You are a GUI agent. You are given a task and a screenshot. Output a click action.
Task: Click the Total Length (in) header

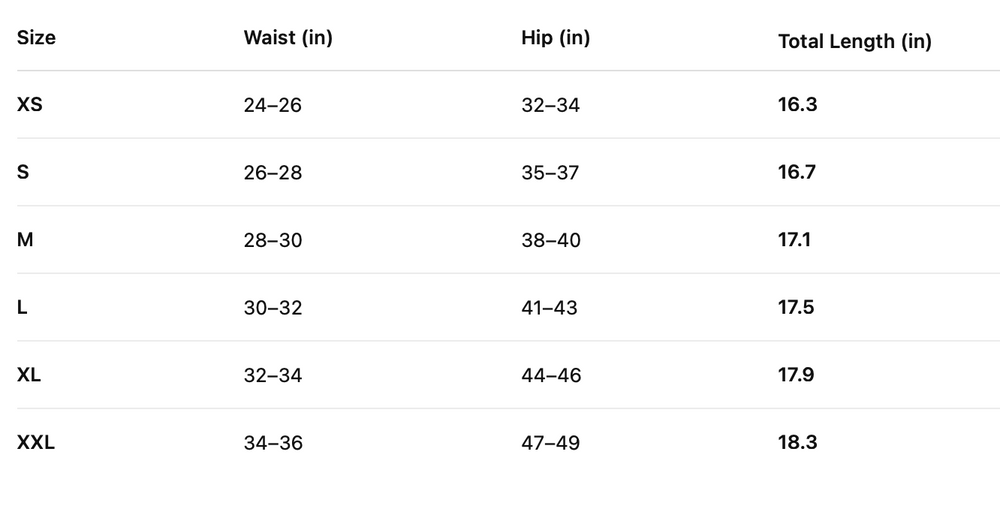[x=854, y=42]
